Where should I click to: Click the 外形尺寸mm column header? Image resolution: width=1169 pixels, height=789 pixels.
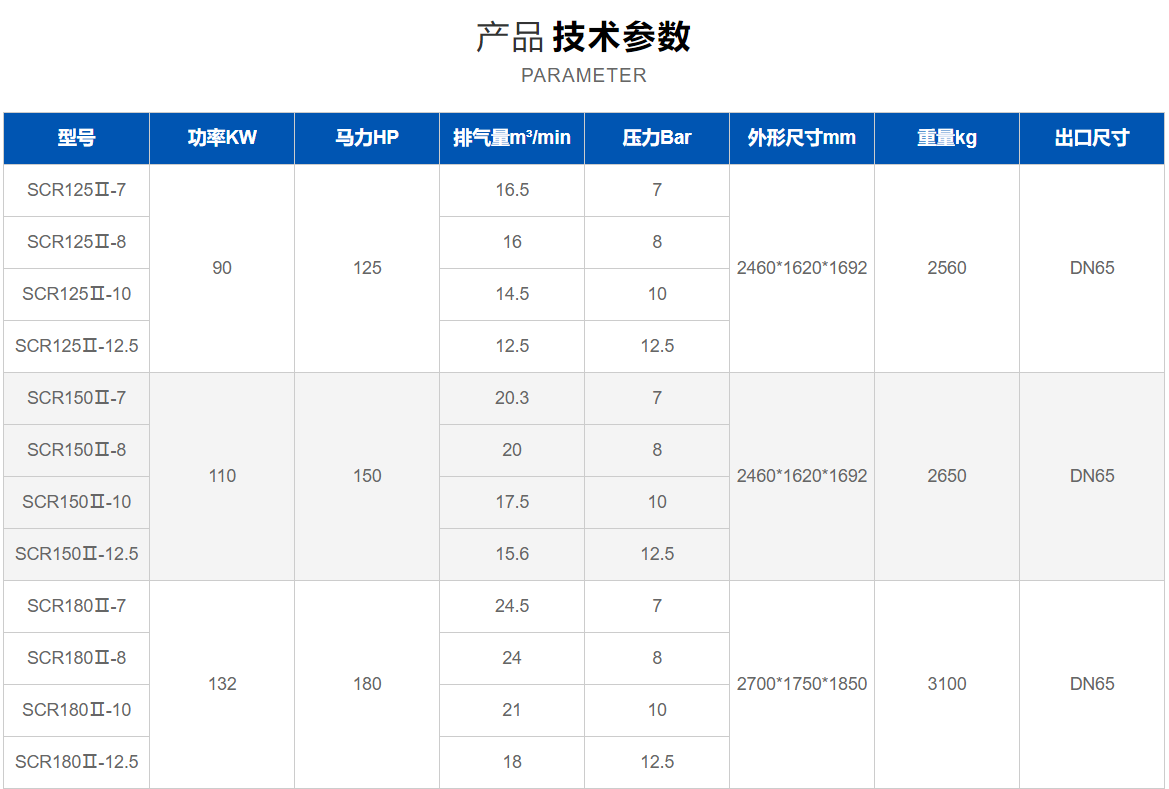click(x=802, y=138)
